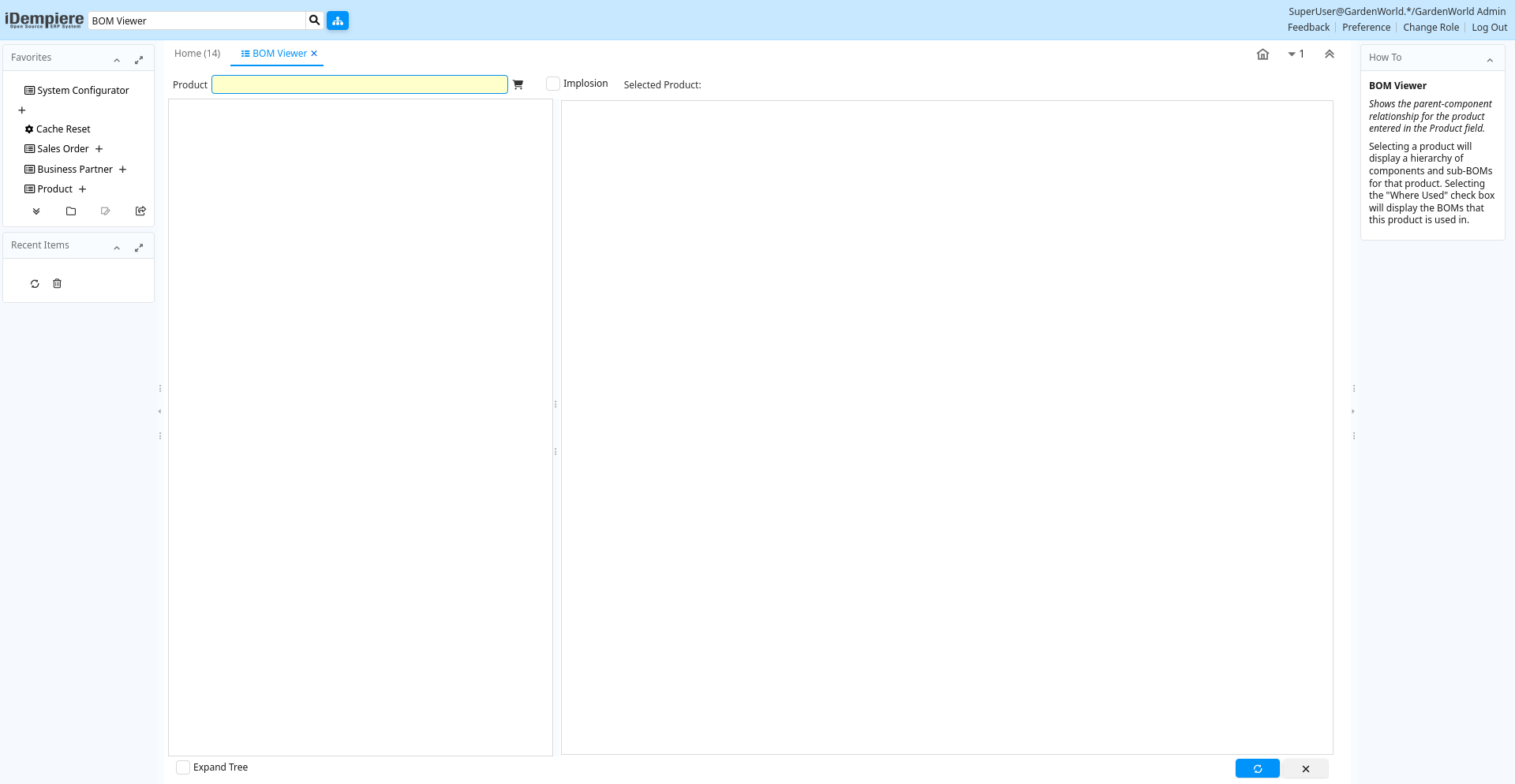The image size is (1515, 784).
Task: Refresh the Recent Items list
Action: (x=35, y=284)
